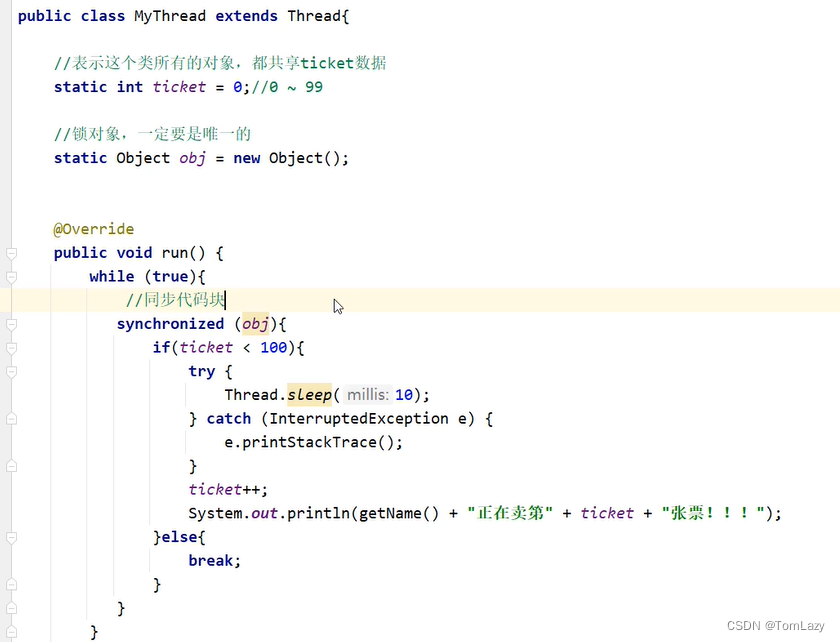Click the millis: parameter hint
840x642 pixels.
click(x=368, y=395)
